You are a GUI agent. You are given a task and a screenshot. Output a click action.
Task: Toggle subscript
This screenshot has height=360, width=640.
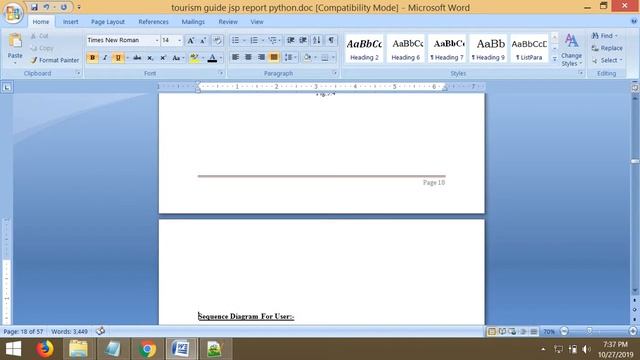[150, 58]
